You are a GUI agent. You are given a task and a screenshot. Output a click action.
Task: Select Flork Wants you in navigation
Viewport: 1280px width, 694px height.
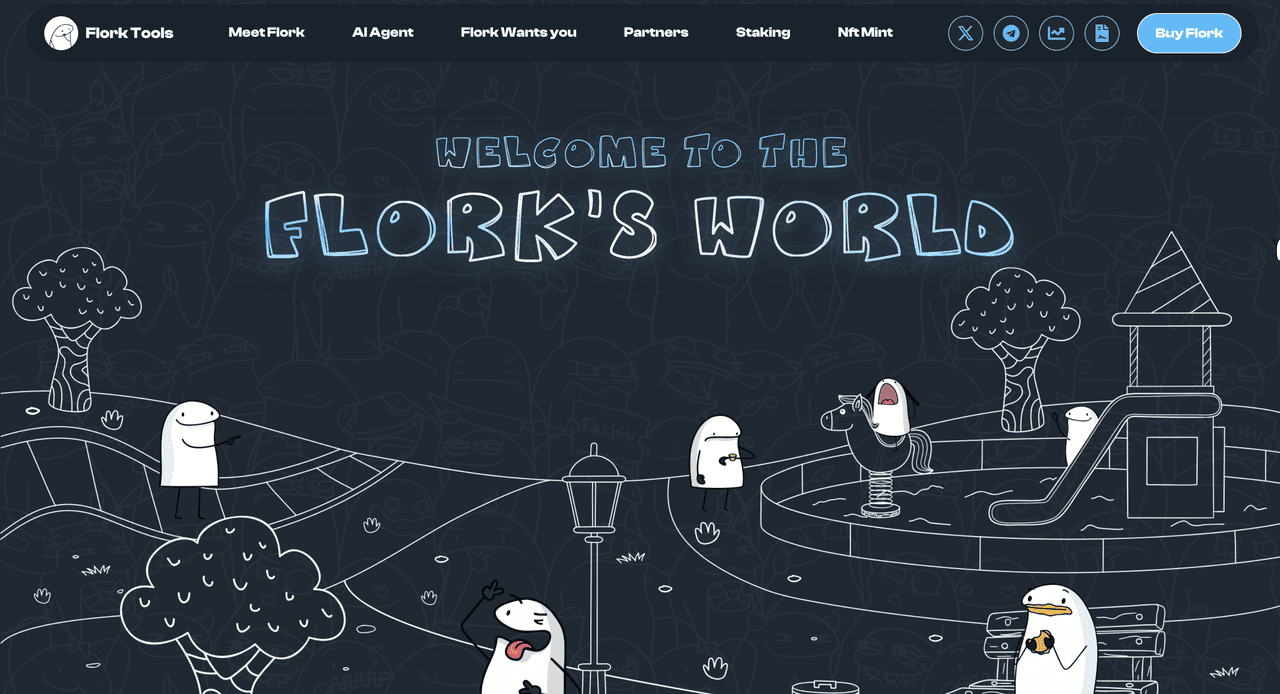pyautogui.click(x=518, y=32)
